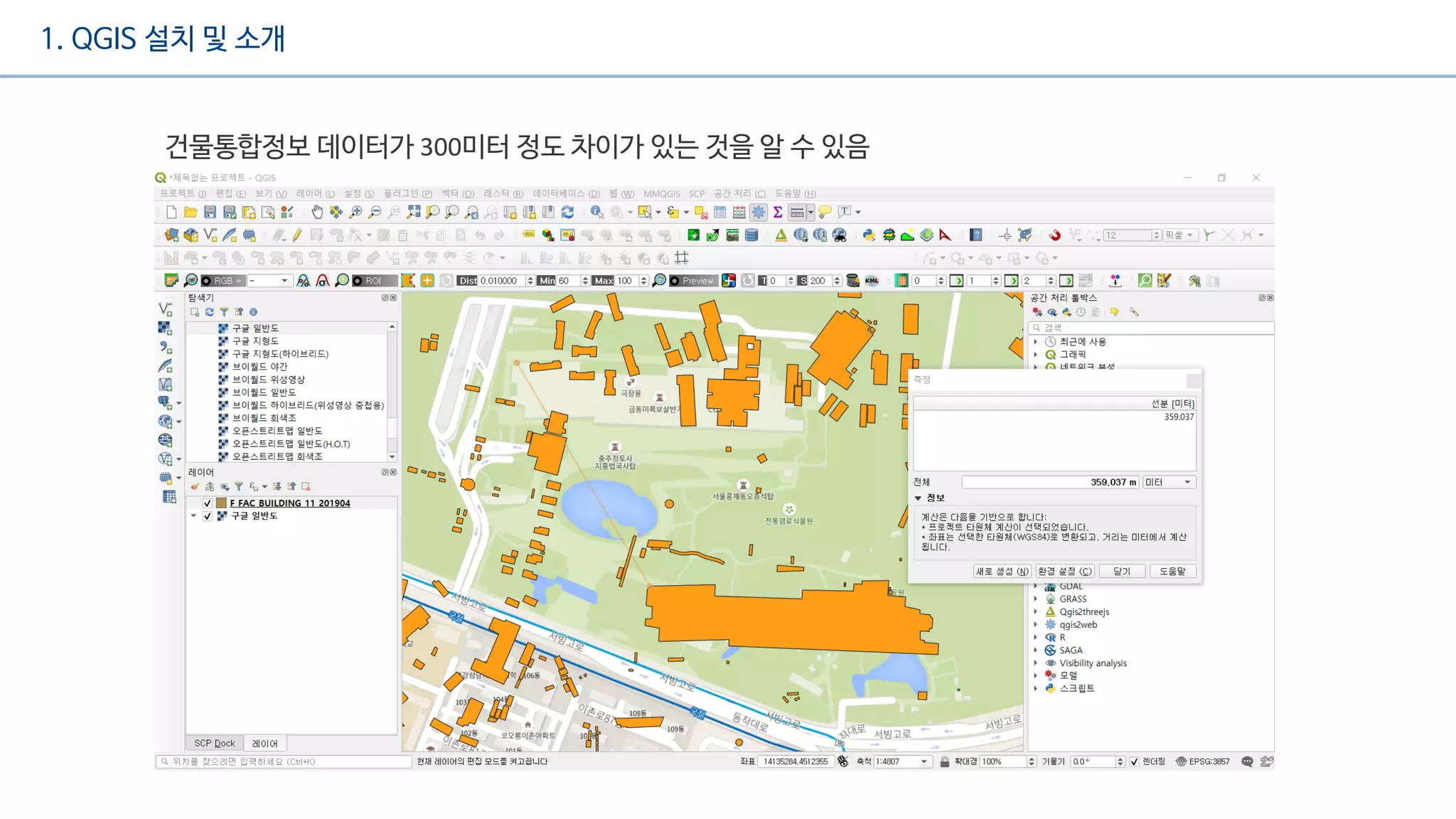Viewport: 1456px width, 819px height.
Task: Click the EPSG:3857 CRS button
Action: pos(1202,761)
